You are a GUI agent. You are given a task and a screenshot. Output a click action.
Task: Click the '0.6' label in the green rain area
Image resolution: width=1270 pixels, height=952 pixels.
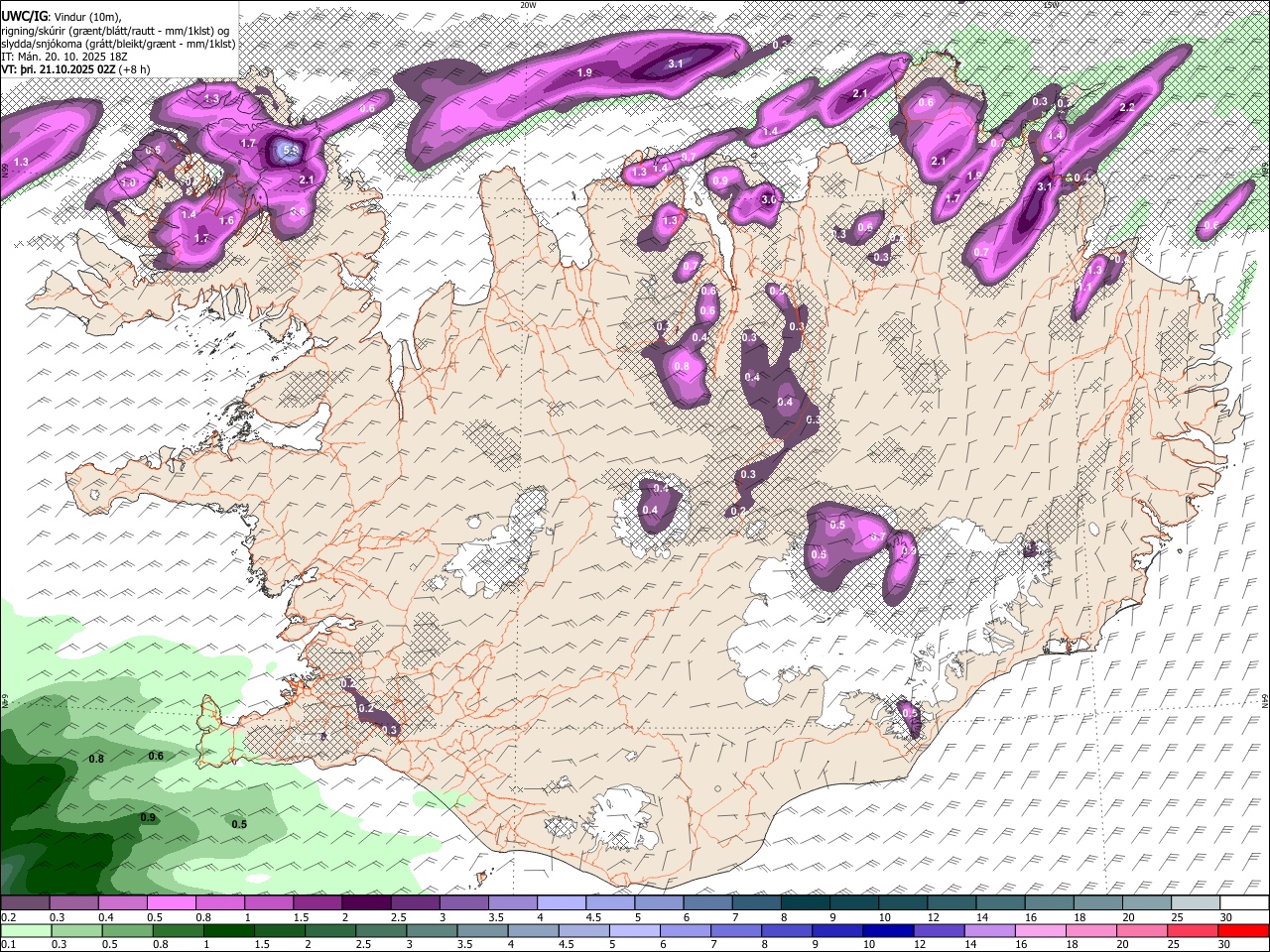coord(156,756)
